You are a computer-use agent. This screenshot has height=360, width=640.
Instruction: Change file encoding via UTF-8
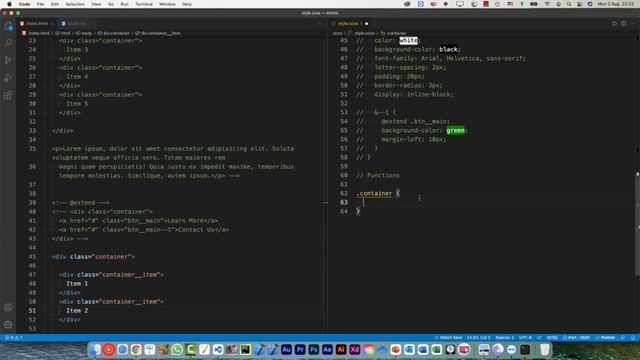tap(525, 338)
